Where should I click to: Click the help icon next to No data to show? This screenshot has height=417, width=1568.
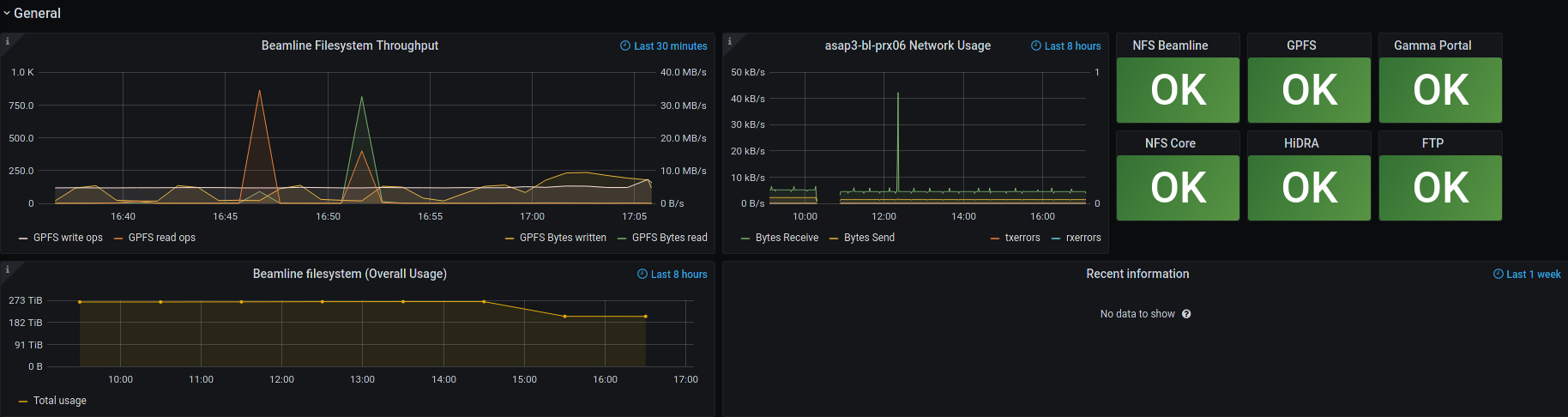(1186, 314)
